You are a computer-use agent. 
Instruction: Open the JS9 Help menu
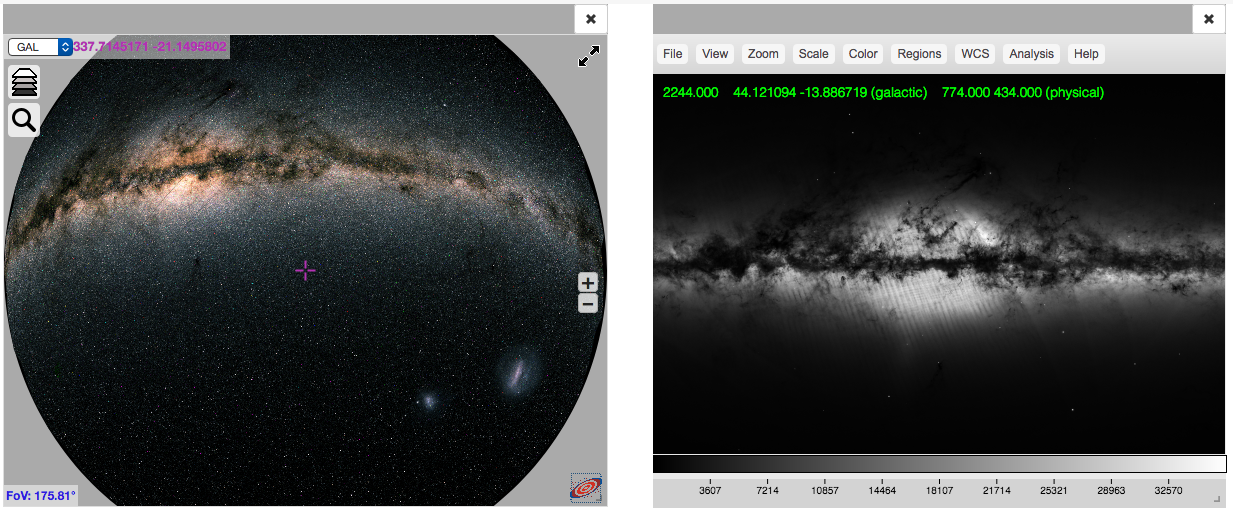coord(1086,54)
